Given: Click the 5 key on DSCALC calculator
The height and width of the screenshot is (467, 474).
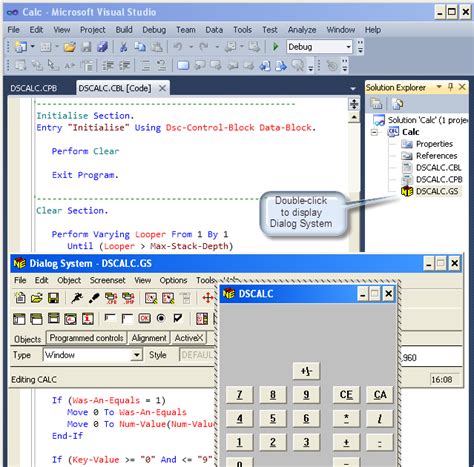Looking at the screenshot, I should [x=273, y=418].
